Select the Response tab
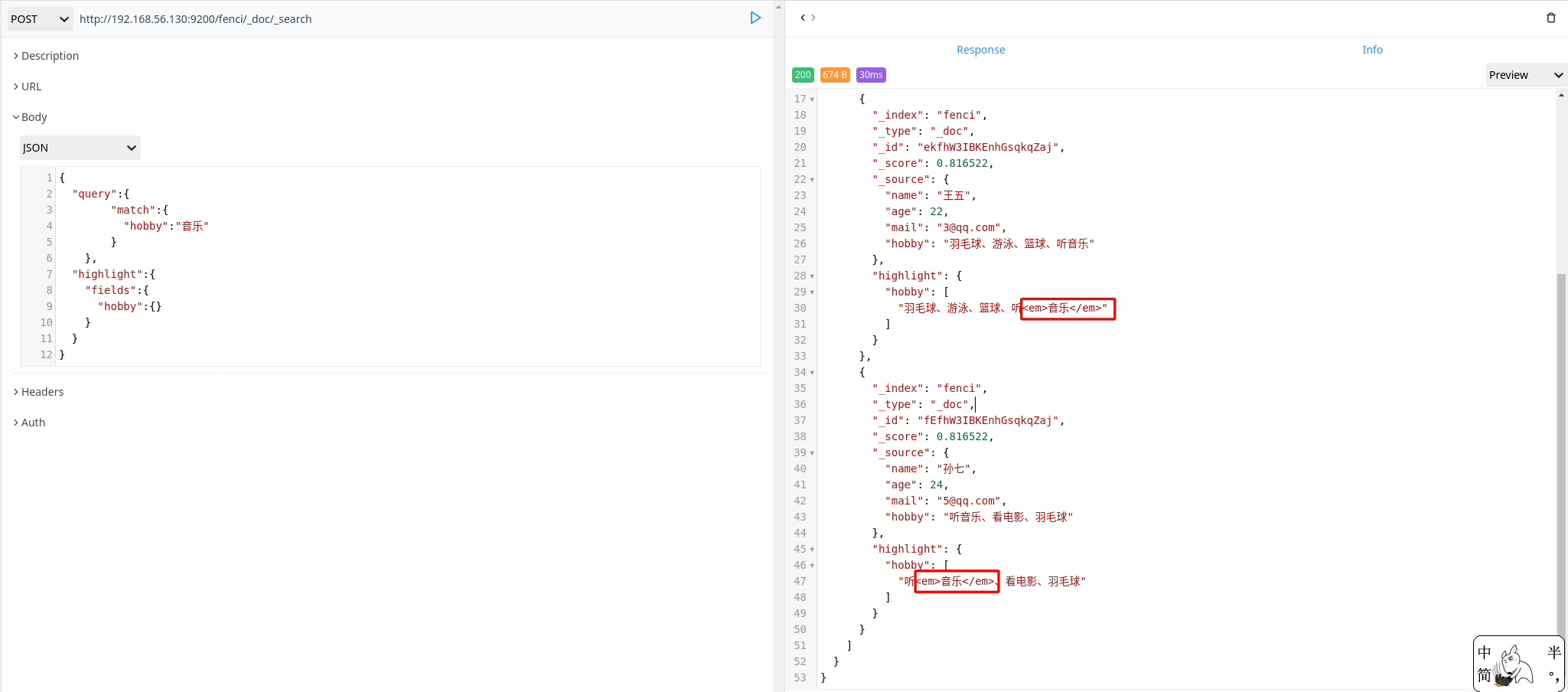Viewport: 1568px width, 692px height. 980,49
